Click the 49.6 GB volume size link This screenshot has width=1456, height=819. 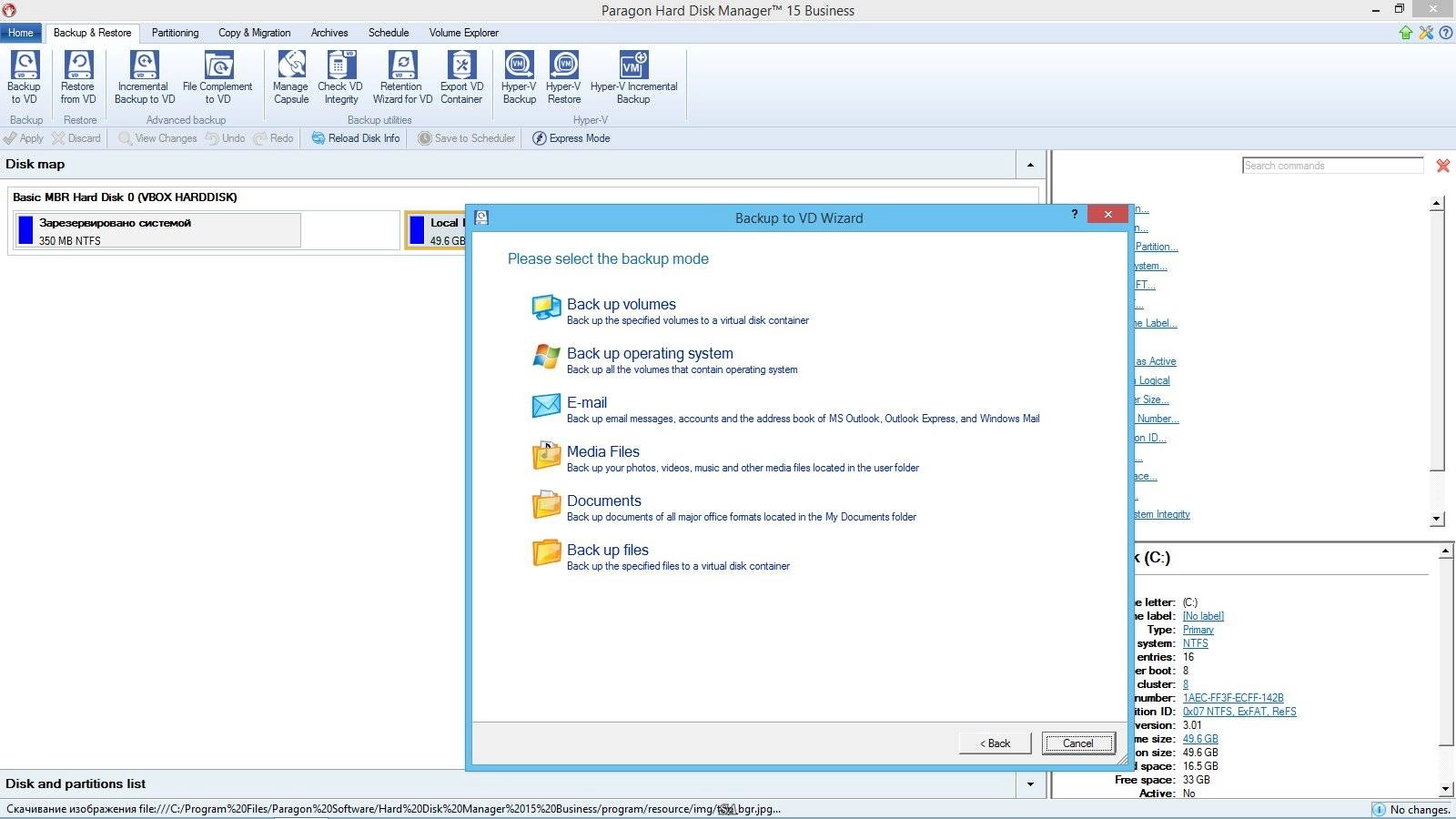[1200, 739]
